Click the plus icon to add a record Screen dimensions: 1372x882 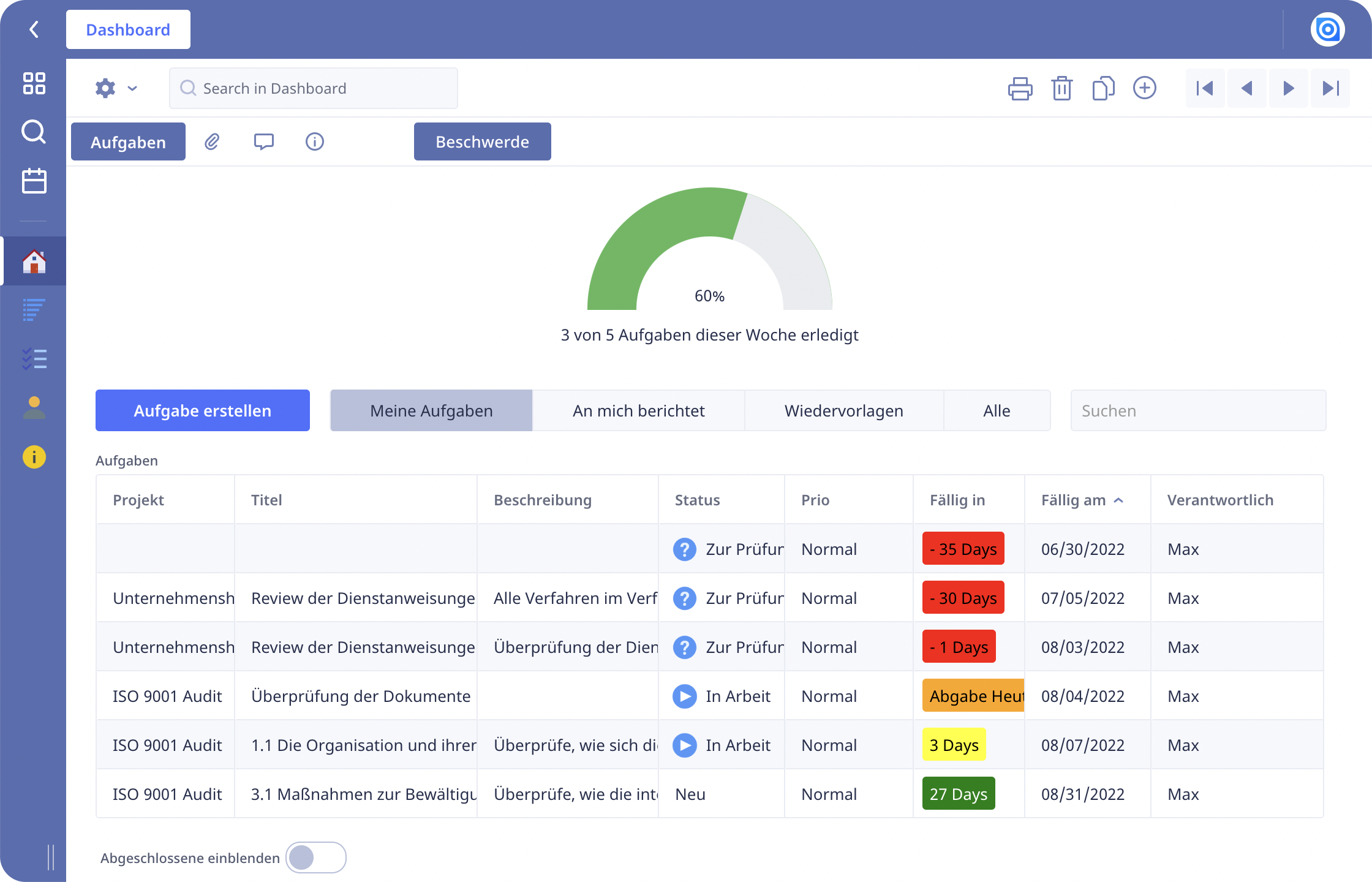pyautogui.click(x=1145, y=88)
